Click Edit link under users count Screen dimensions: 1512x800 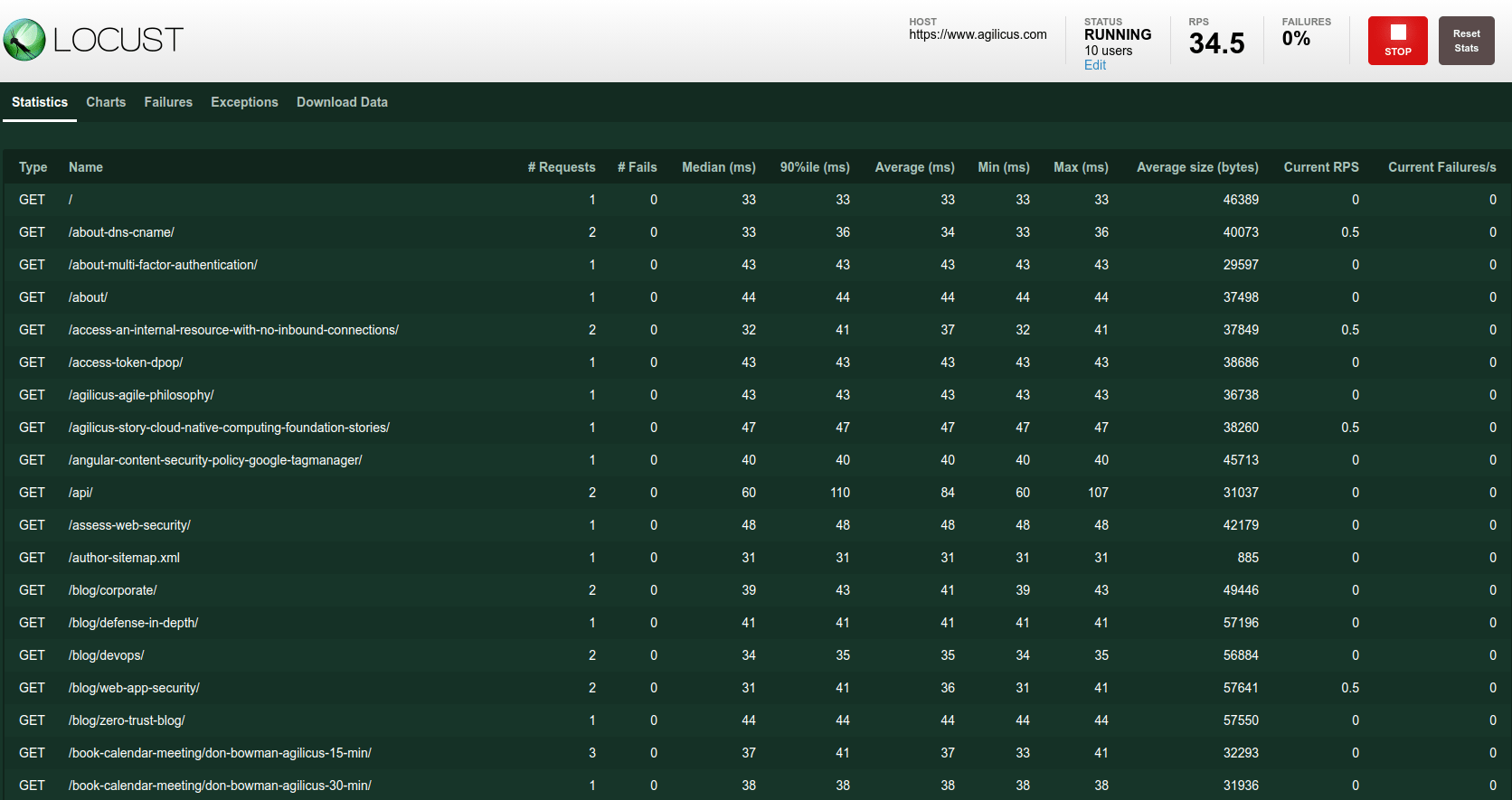(x=1094, y=65)
